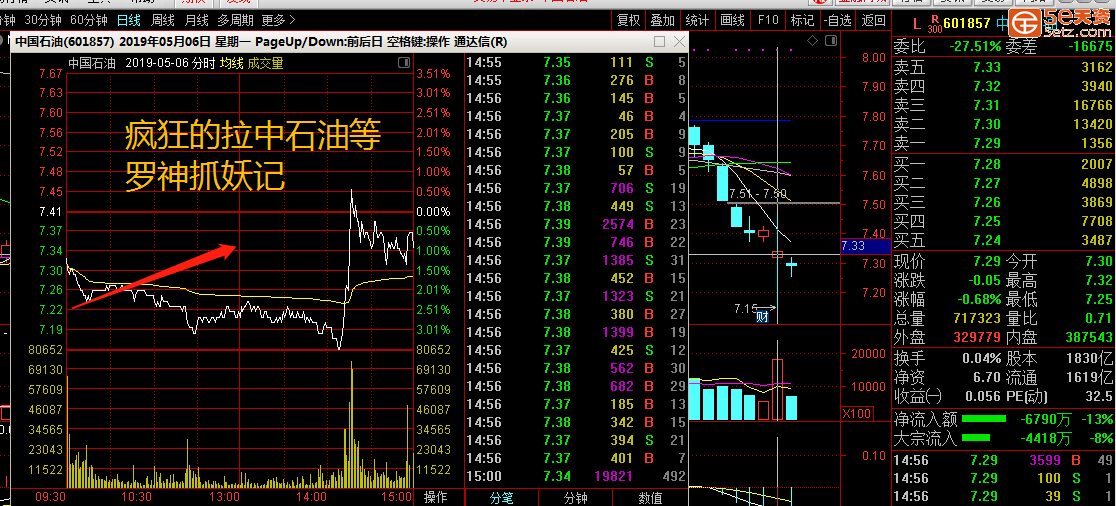Click the 大宗流入 value -4418万
This screenshot has height=506, width=1116.
tap(1048, 438)
